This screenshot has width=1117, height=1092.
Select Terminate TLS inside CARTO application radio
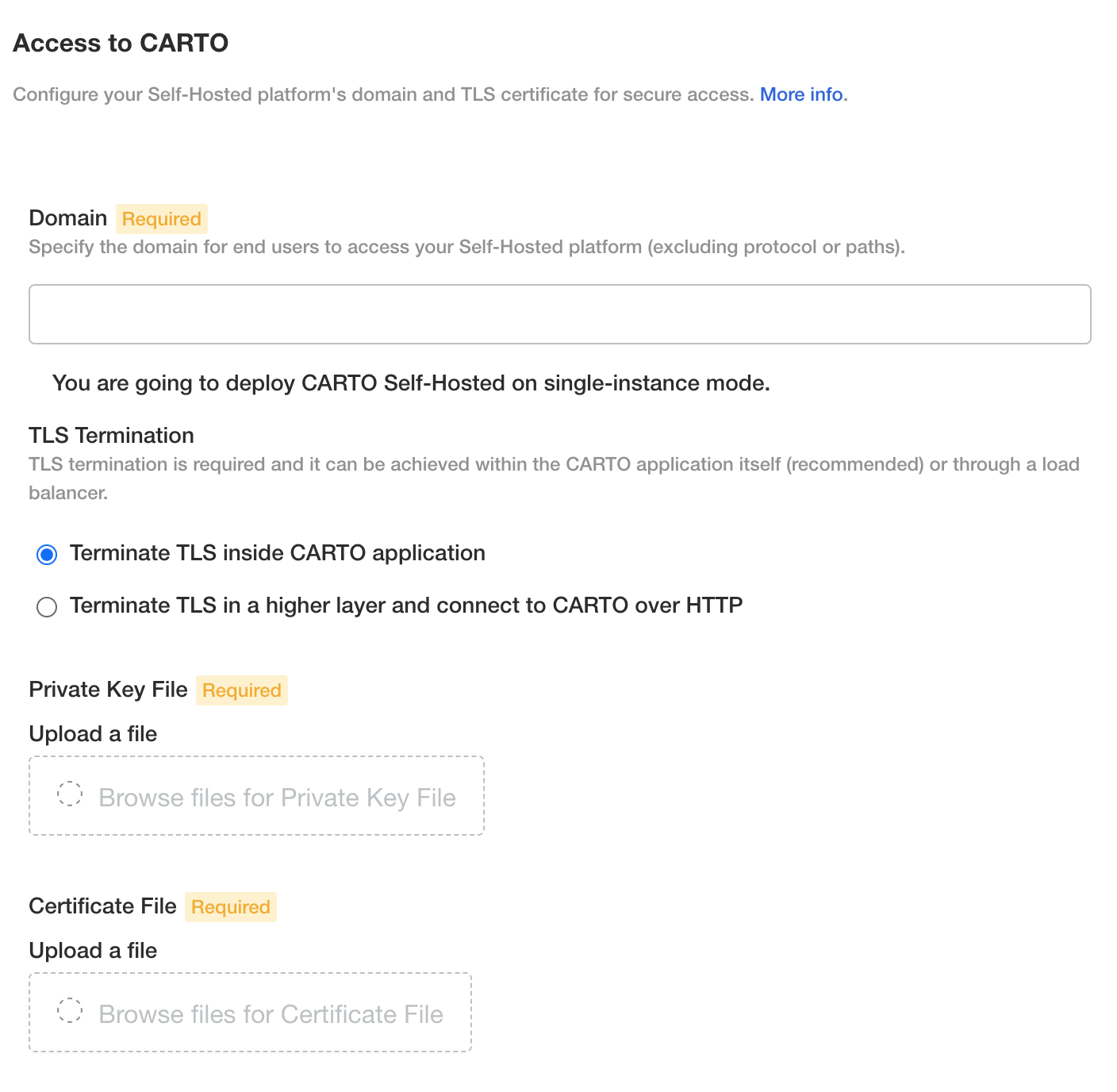47,554
